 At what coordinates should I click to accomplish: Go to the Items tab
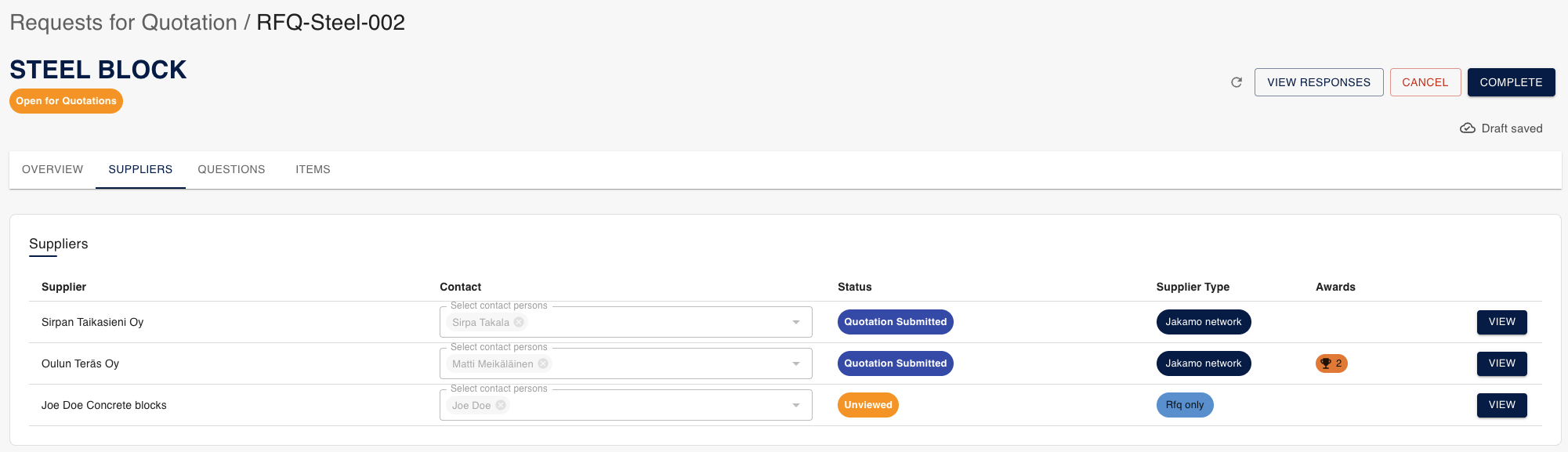[x=313, y=169]
